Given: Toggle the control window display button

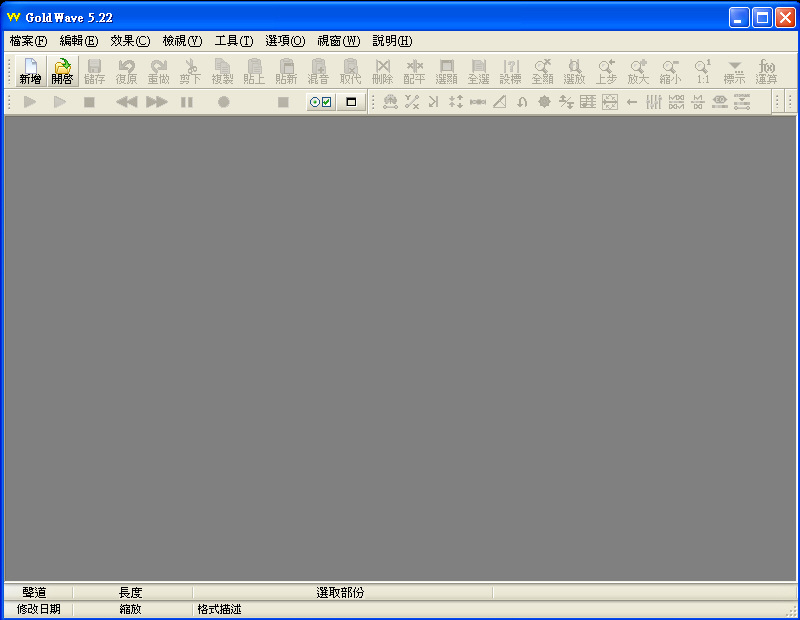Looking at the screenshot, I should (x=351, y=102).
